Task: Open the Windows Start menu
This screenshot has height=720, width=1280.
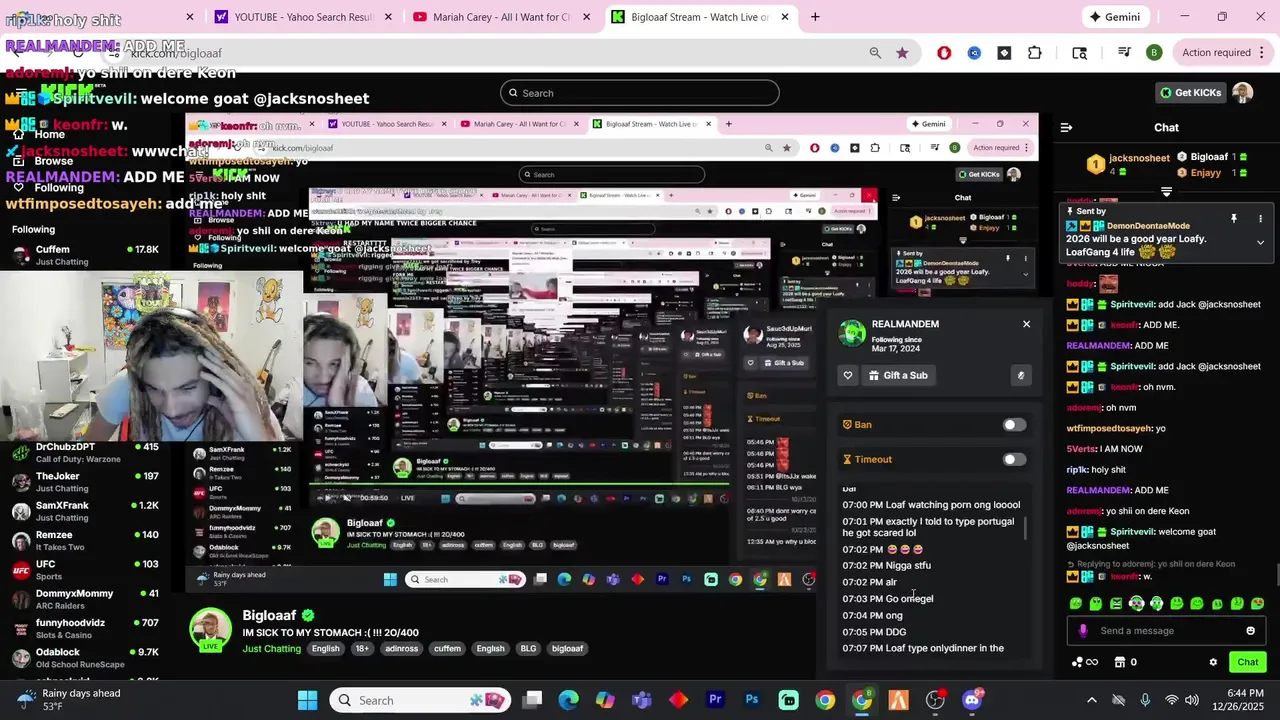Action: coord(307,700)
